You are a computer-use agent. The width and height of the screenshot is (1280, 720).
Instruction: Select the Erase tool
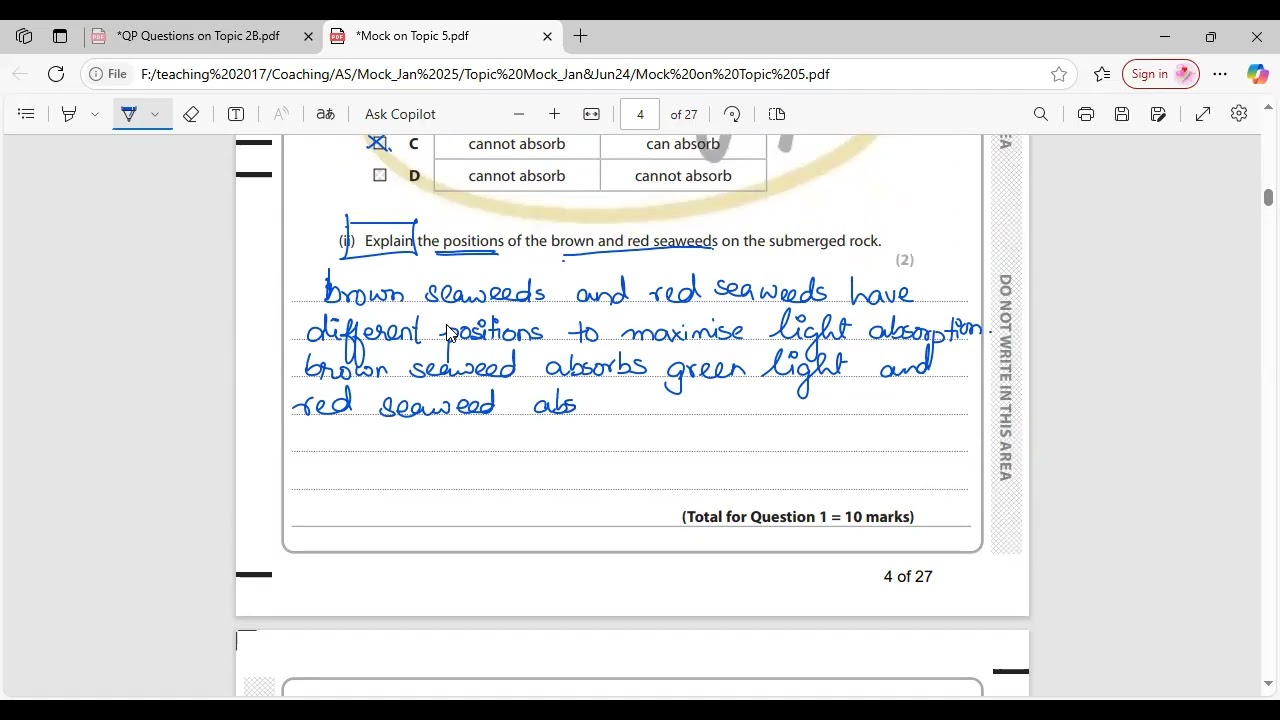point(191,114)
